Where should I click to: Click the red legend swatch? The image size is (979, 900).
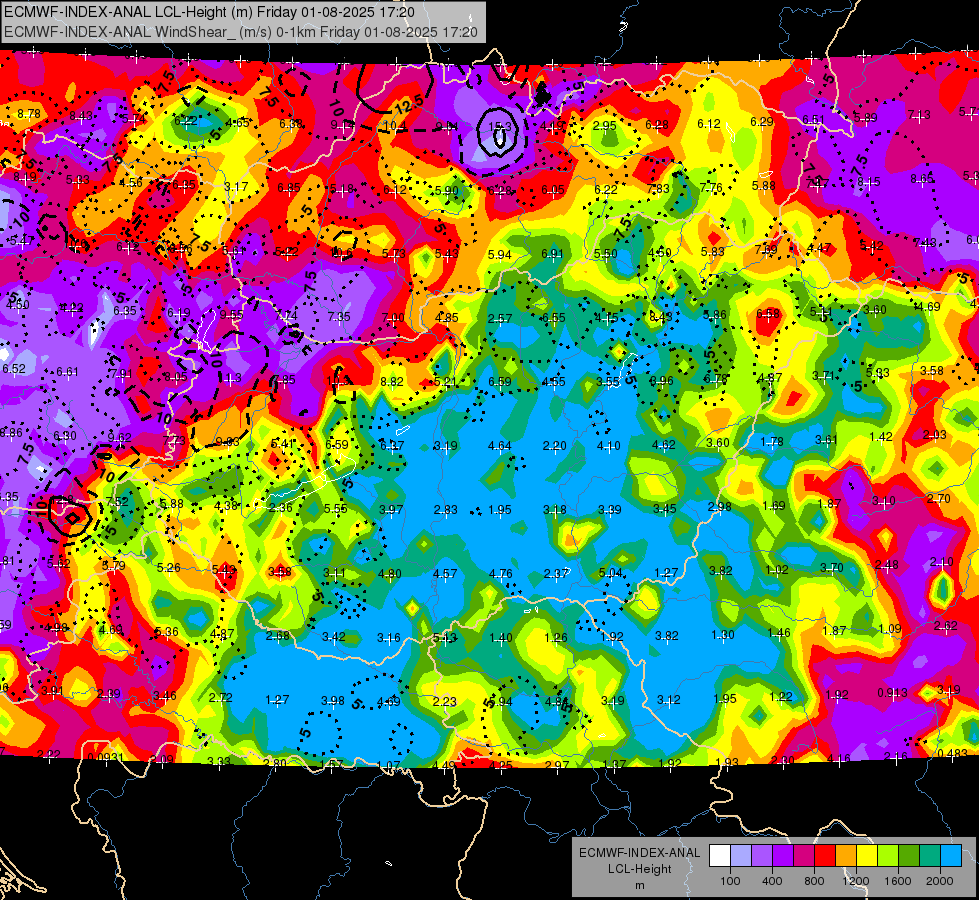pyautogui.click(x=825, y=855)
